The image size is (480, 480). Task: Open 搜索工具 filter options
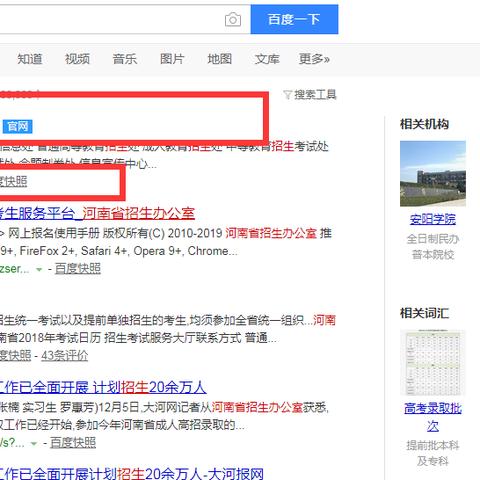[315, 95]
